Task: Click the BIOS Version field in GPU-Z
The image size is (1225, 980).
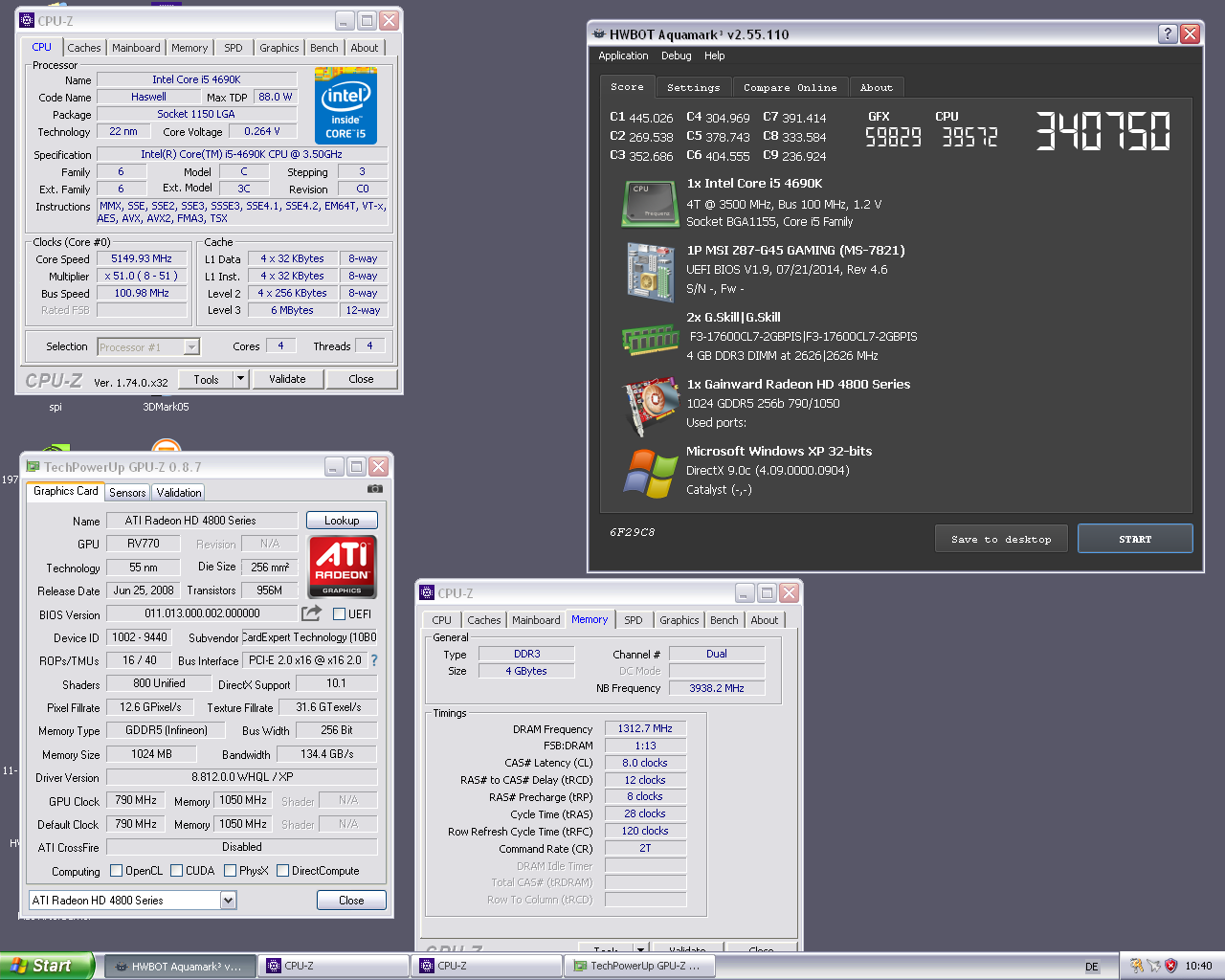Action: coord(202,613)
